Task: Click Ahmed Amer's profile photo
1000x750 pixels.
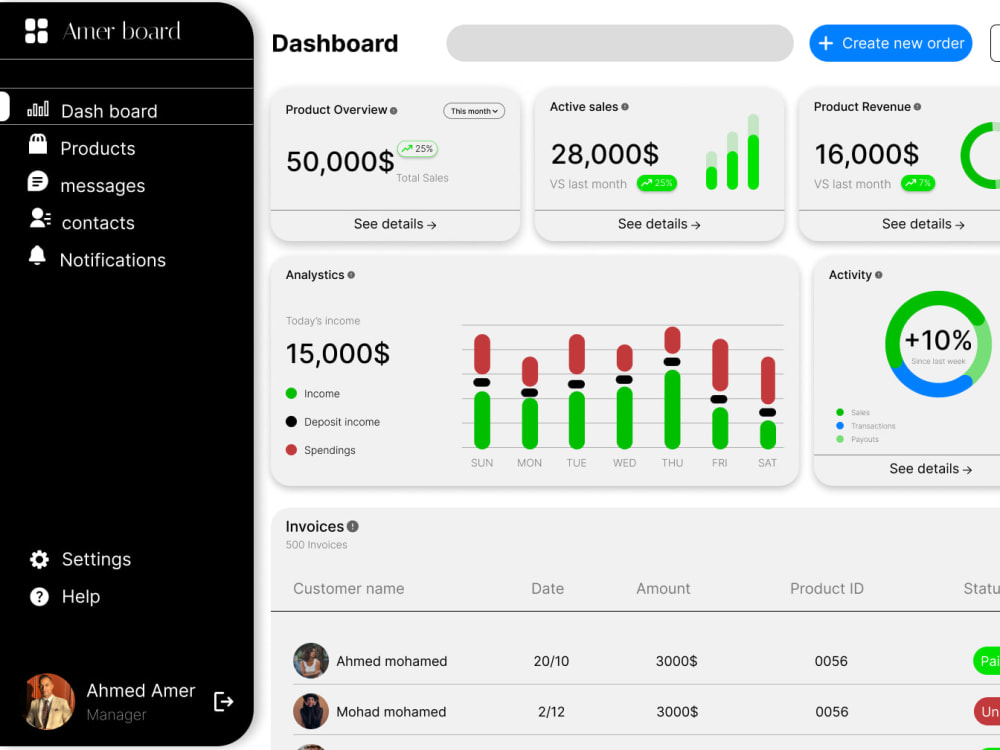Action: click(x=48, y=702)
